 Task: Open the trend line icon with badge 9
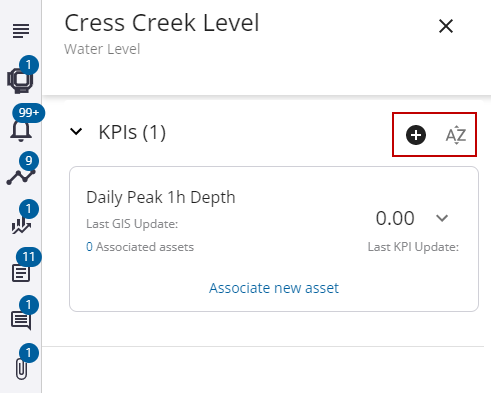click(21, 176)
